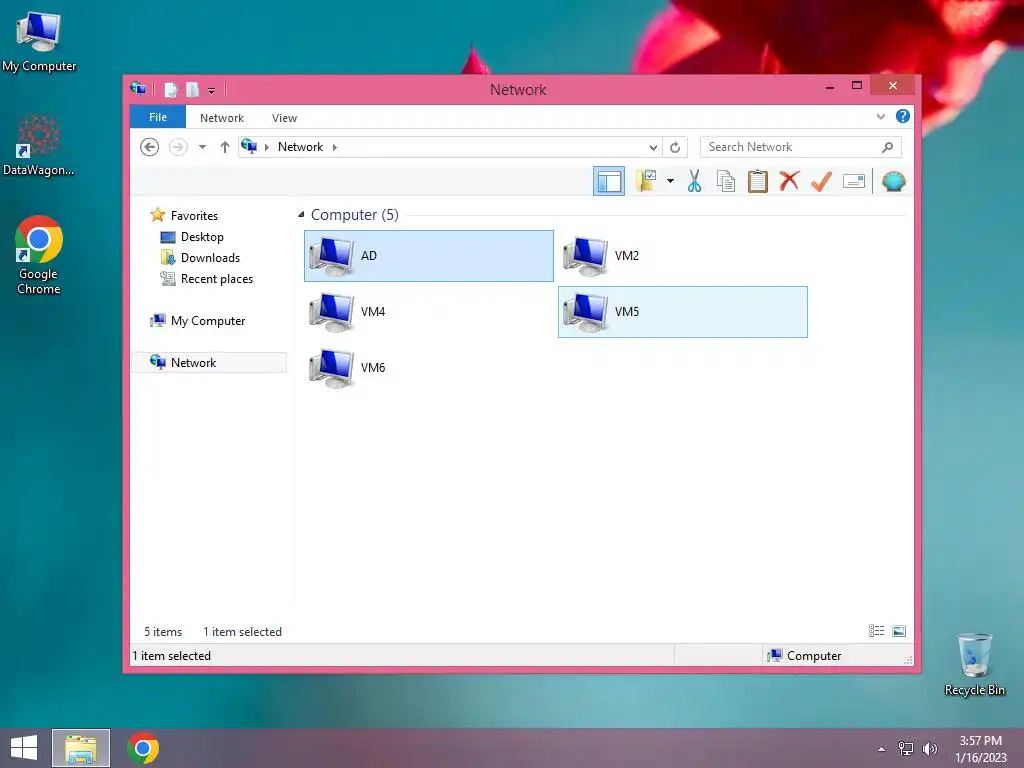Go back with the Back arrow
This screenshot has height=768, width=1024.
(150, 147)
